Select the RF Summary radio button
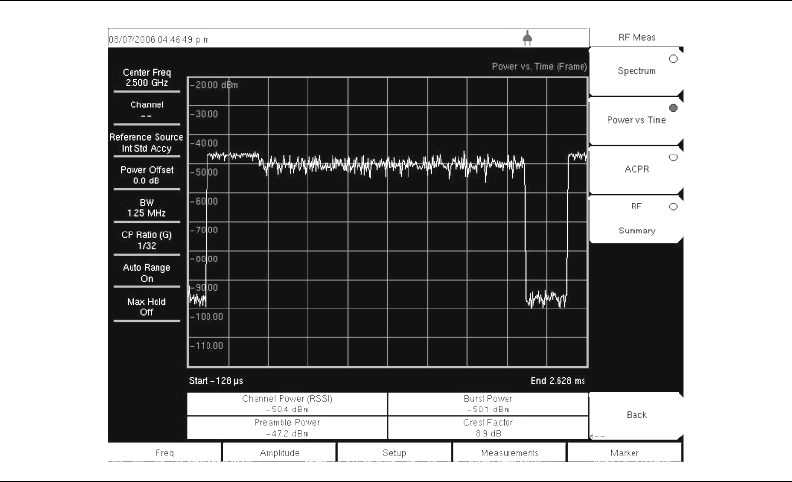The image size is (792, 482). (x=673, y=207)
